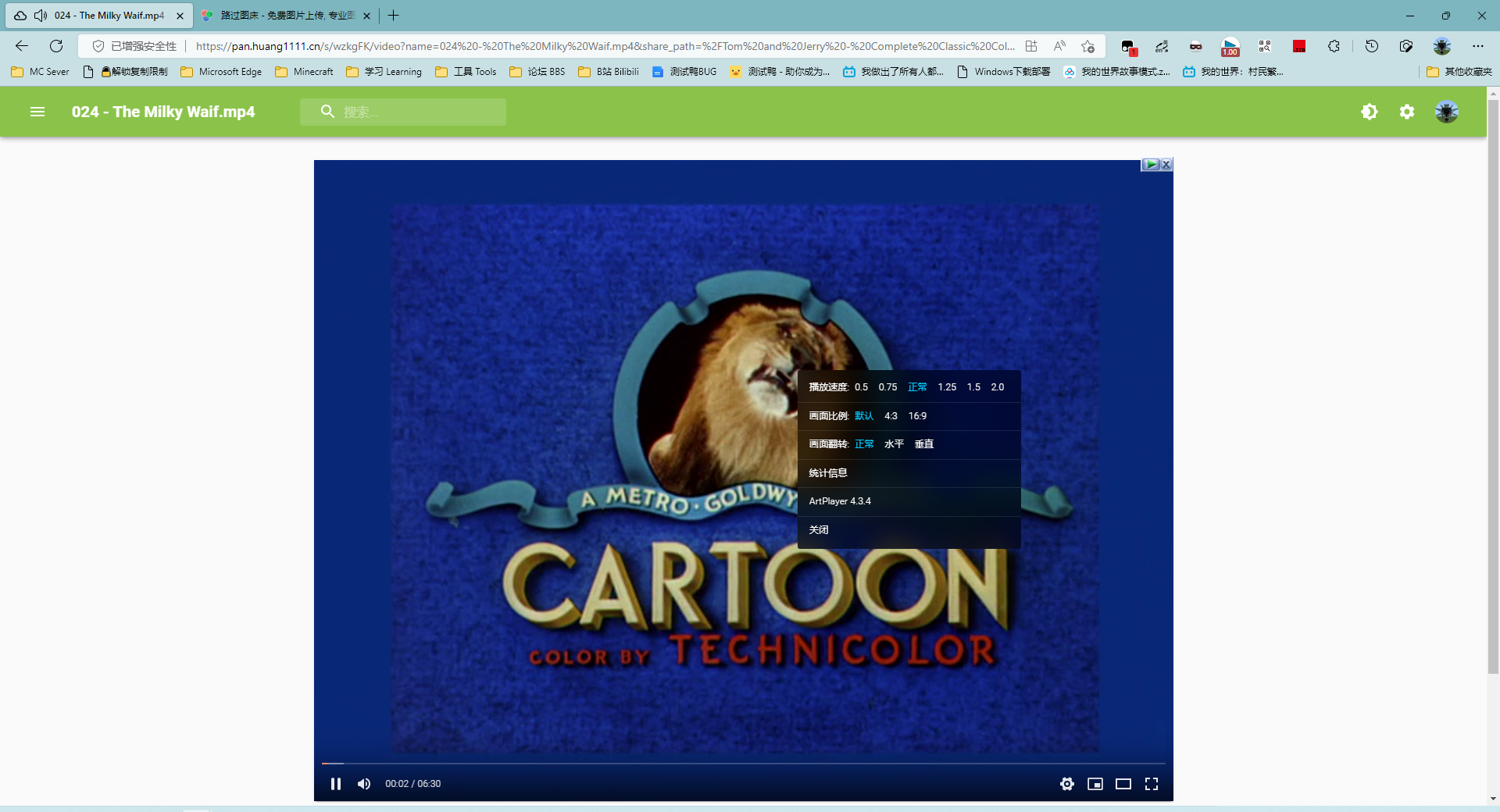The width and height of the screenshot is (1500, 812).
Task: Flip the picture horizontally 水平
Action: [x=894, y=444]
